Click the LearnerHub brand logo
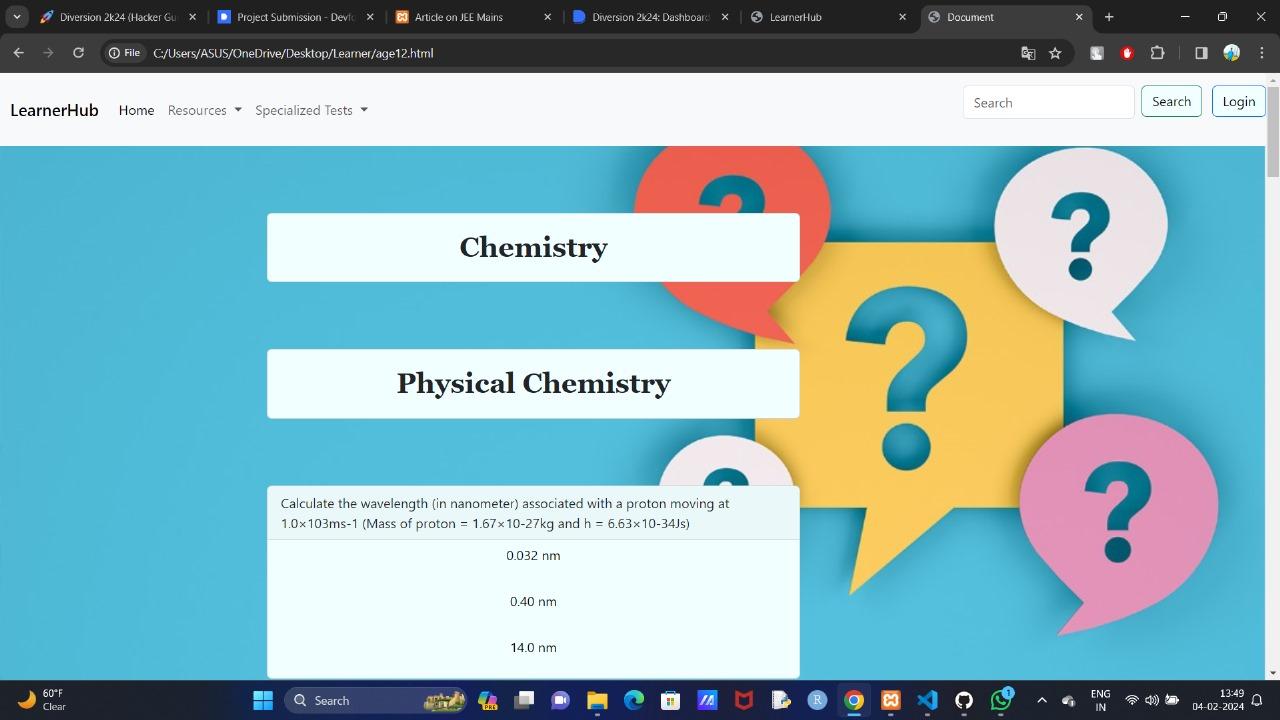 (x=54, y=110)
